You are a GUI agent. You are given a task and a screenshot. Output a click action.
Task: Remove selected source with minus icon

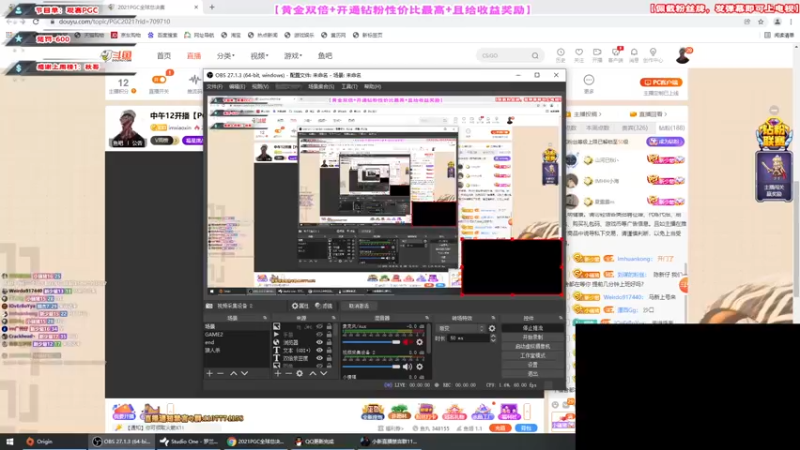288,373
